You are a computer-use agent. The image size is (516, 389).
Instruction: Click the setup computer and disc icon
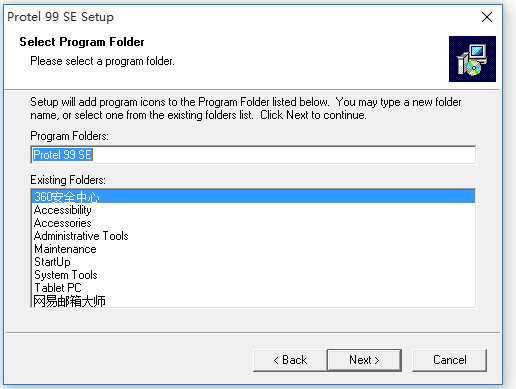click(472, 59)
